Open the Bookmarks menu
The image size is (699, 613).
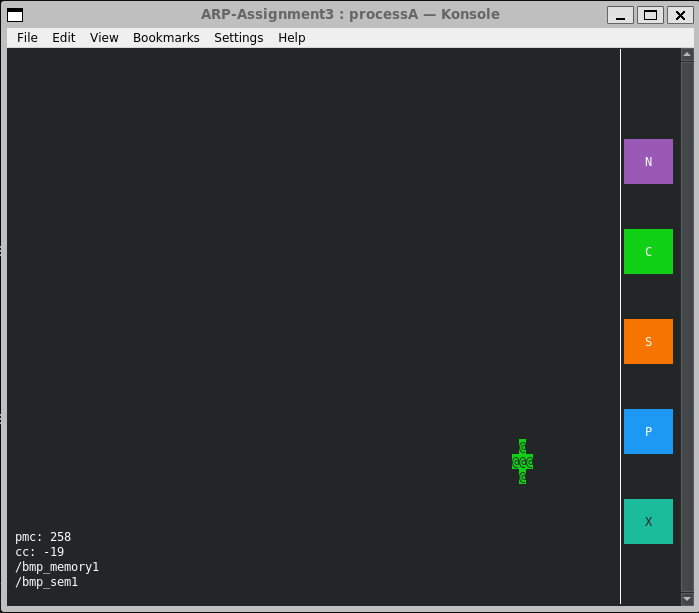point(166,38)
